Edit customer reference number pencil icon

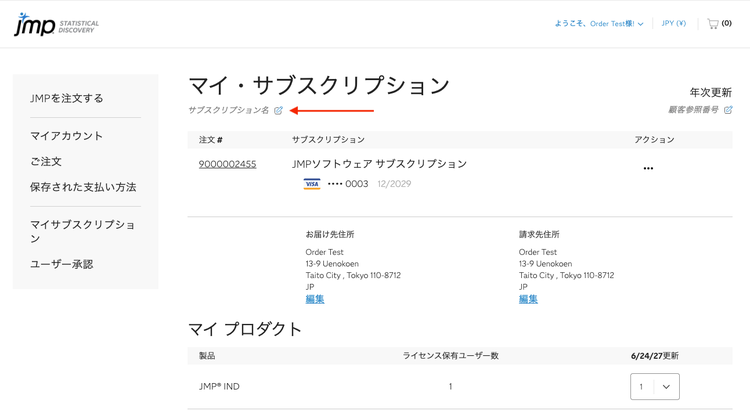point(728,110)
